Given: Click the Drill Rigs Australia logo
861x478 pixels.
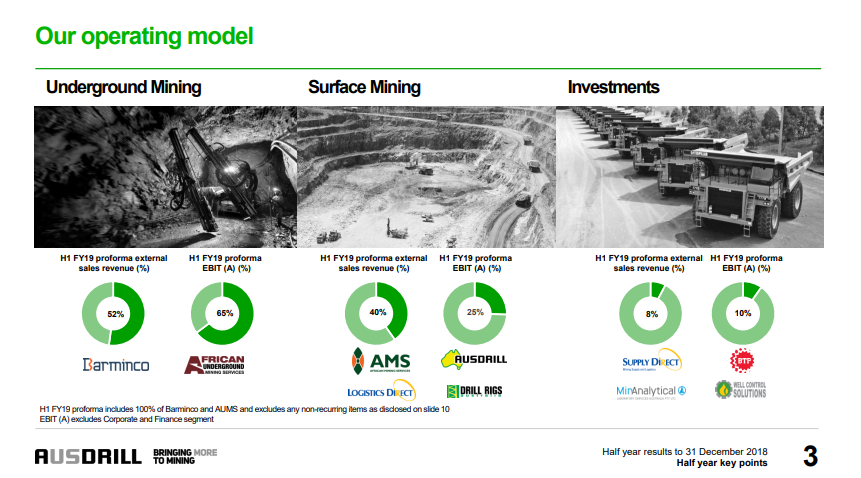Looking at the screenshot, I should pyautogui.click(x=475, y=391).
